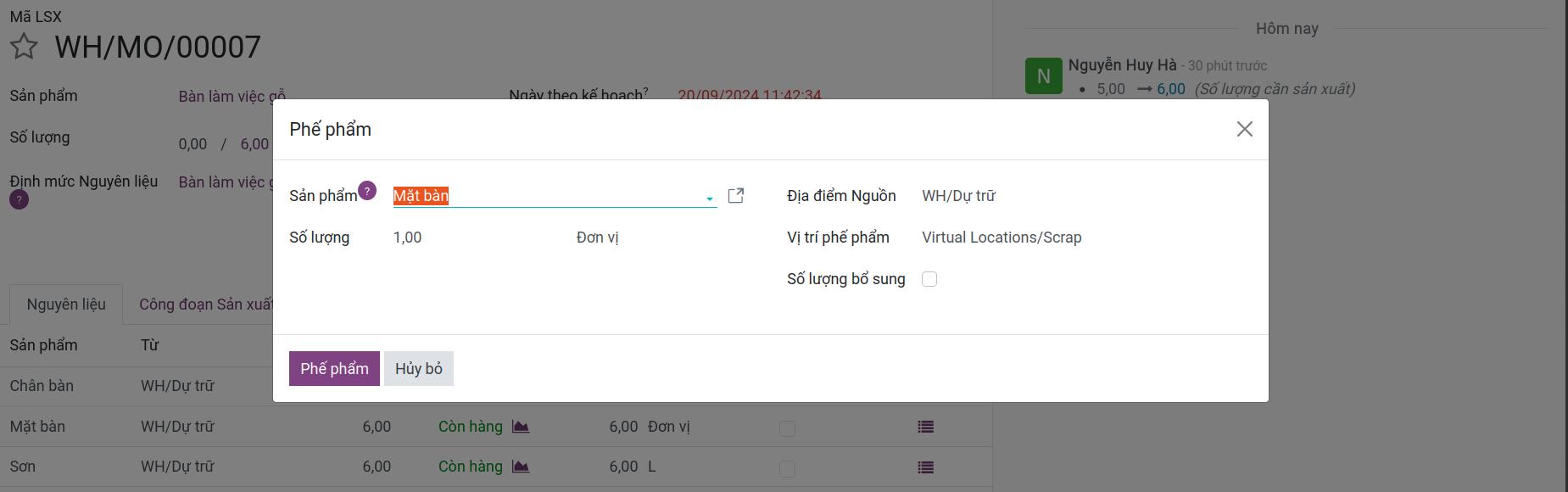1568x492 pixels.
Task: Switch to Nguyên liệu tab
Action: pyautogui.click(x=66, y=305)
